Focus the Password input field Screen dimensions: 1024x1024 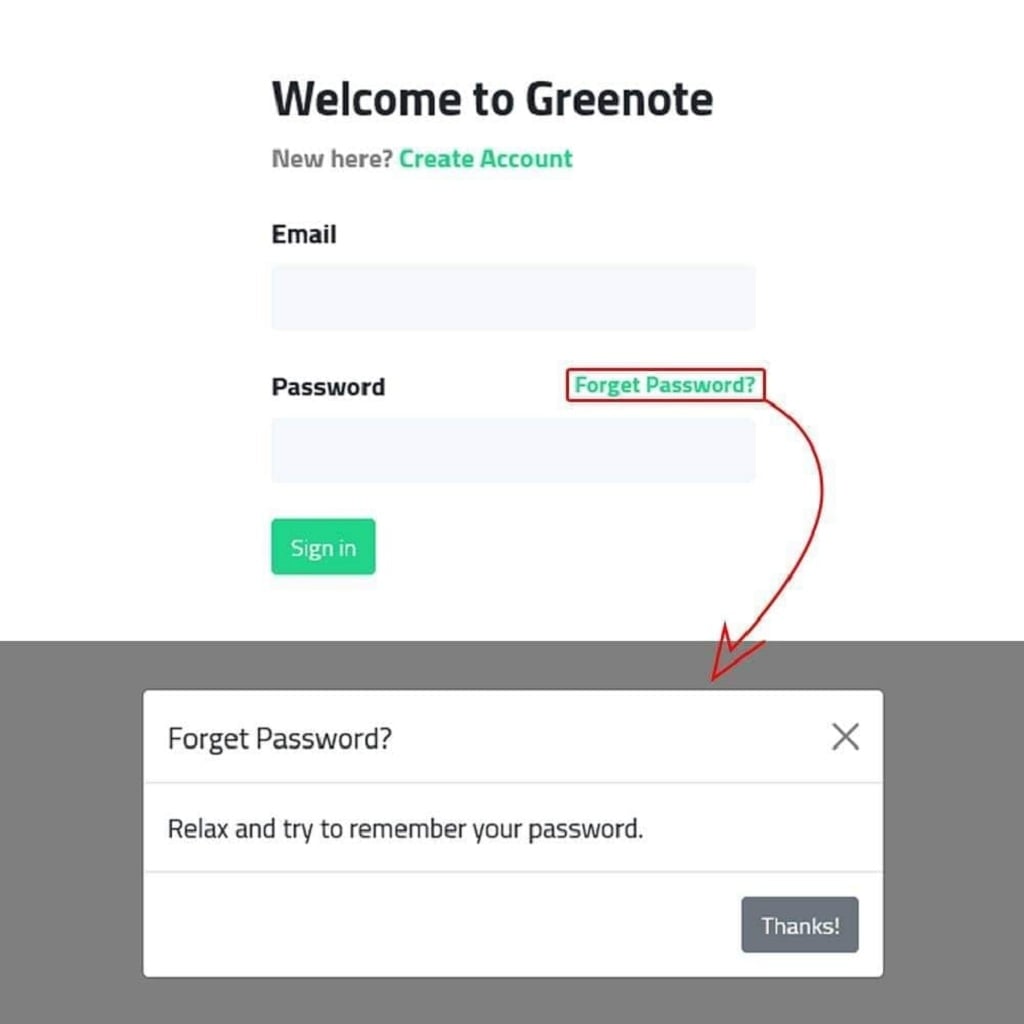(x=513, y=450)
